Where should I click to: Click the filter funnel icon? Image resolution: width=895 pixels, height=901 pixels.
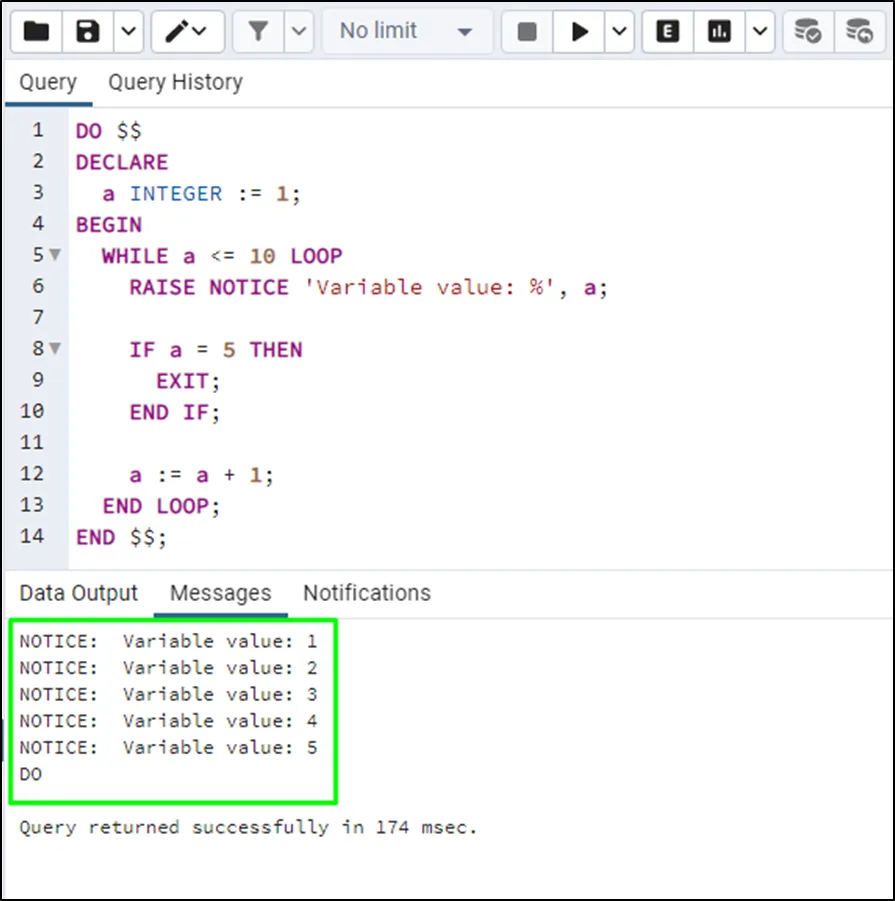tap(258, 32)
